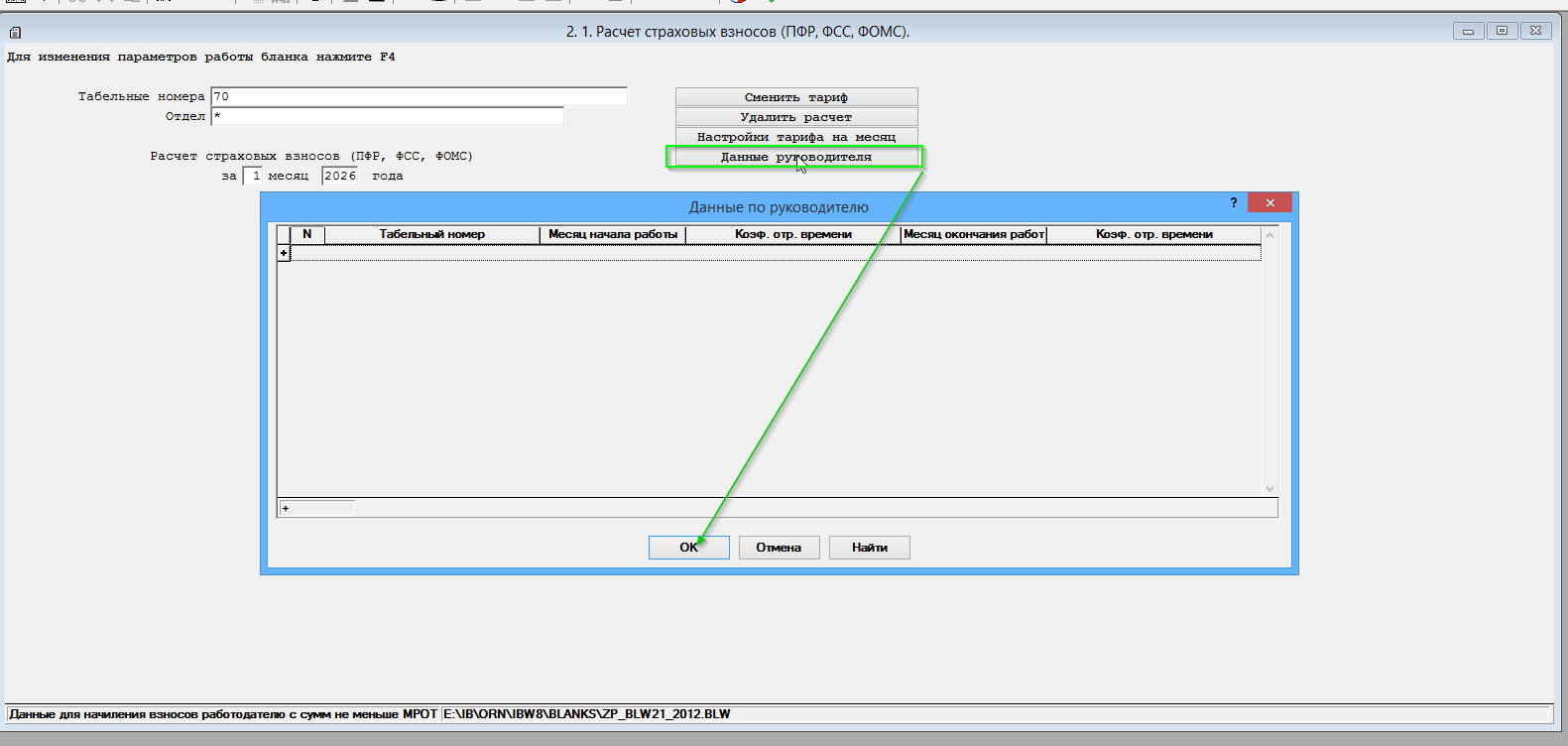Image resolution: width=1568 pixels, height=746 pixels.
Task: Click the Сменить тариф button
Action: click(x=796, y=97)
